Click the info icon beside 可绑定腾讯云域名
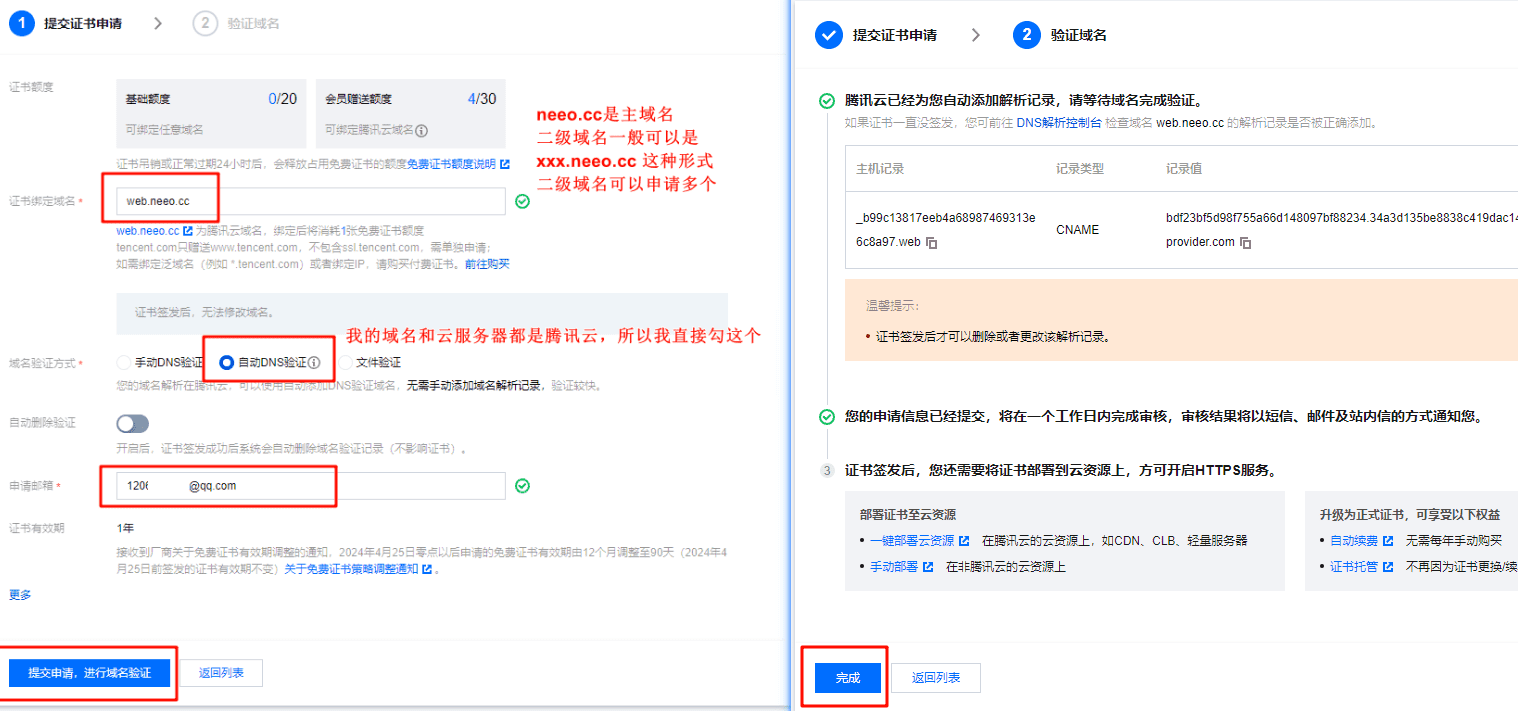 [422, 130]
